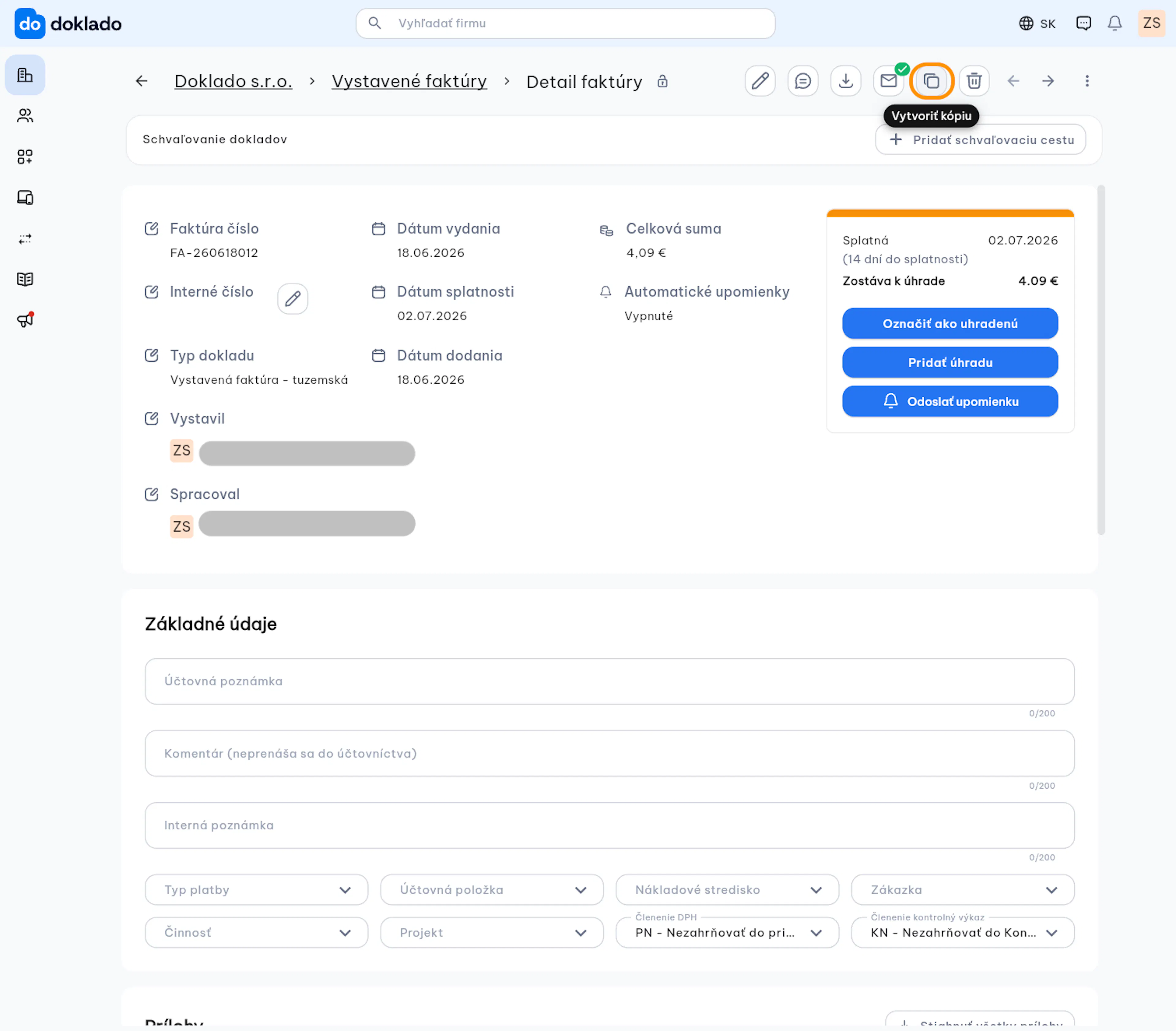
Task: Click Vypnuté under Automatické upomienky
Action: pyautogui.click(x=648, y=316)
